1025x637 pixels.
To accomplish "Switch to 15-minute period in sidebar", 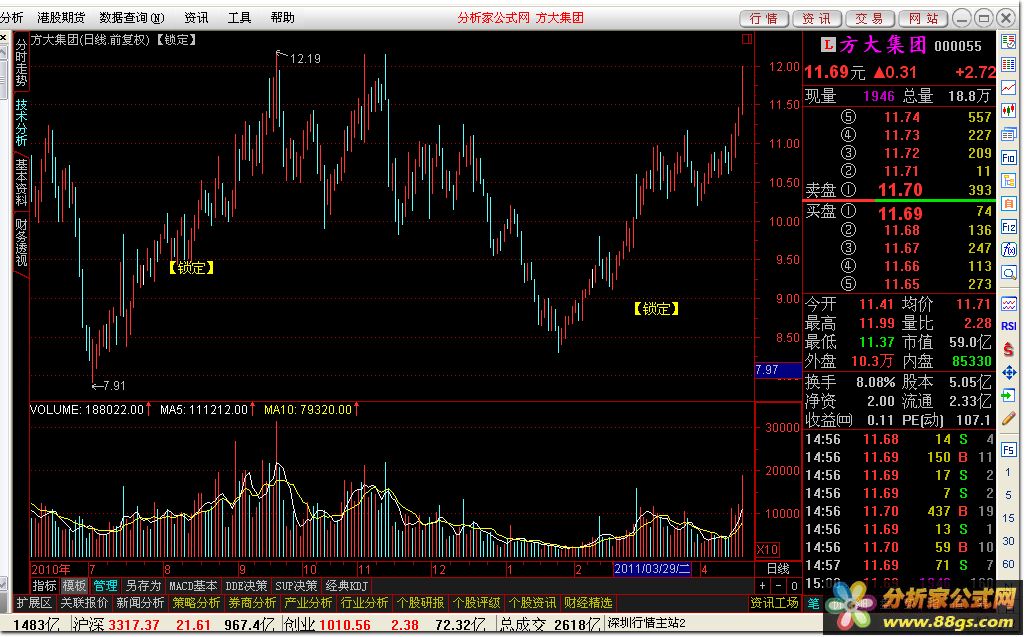I will coord(1009,518).
